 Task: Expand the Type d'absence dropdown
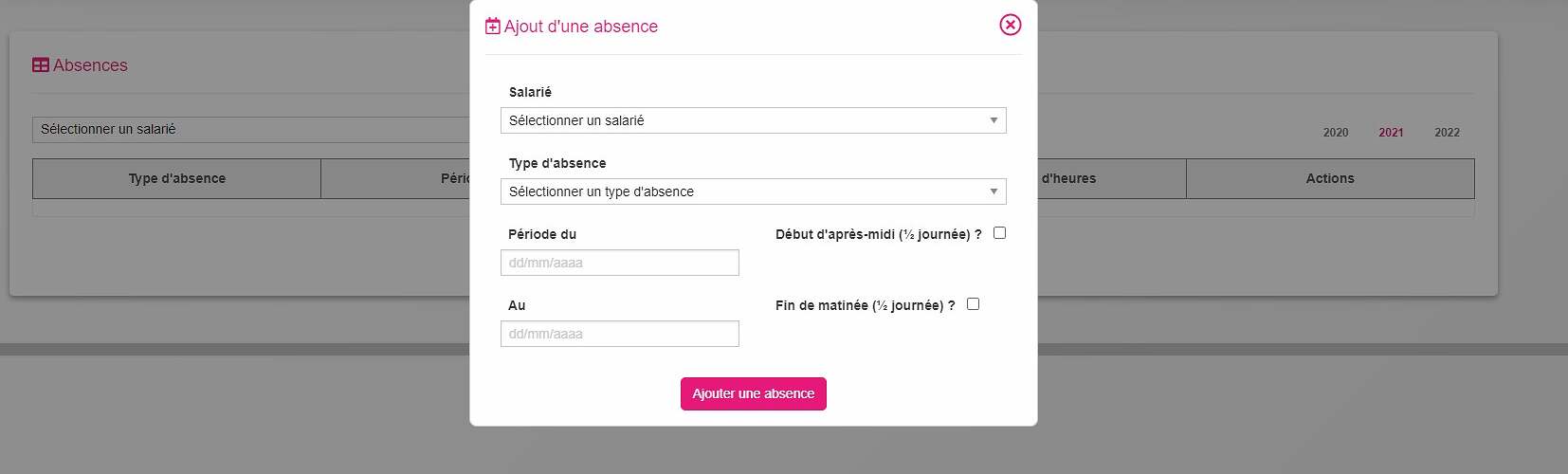click(x=754, y=191)
